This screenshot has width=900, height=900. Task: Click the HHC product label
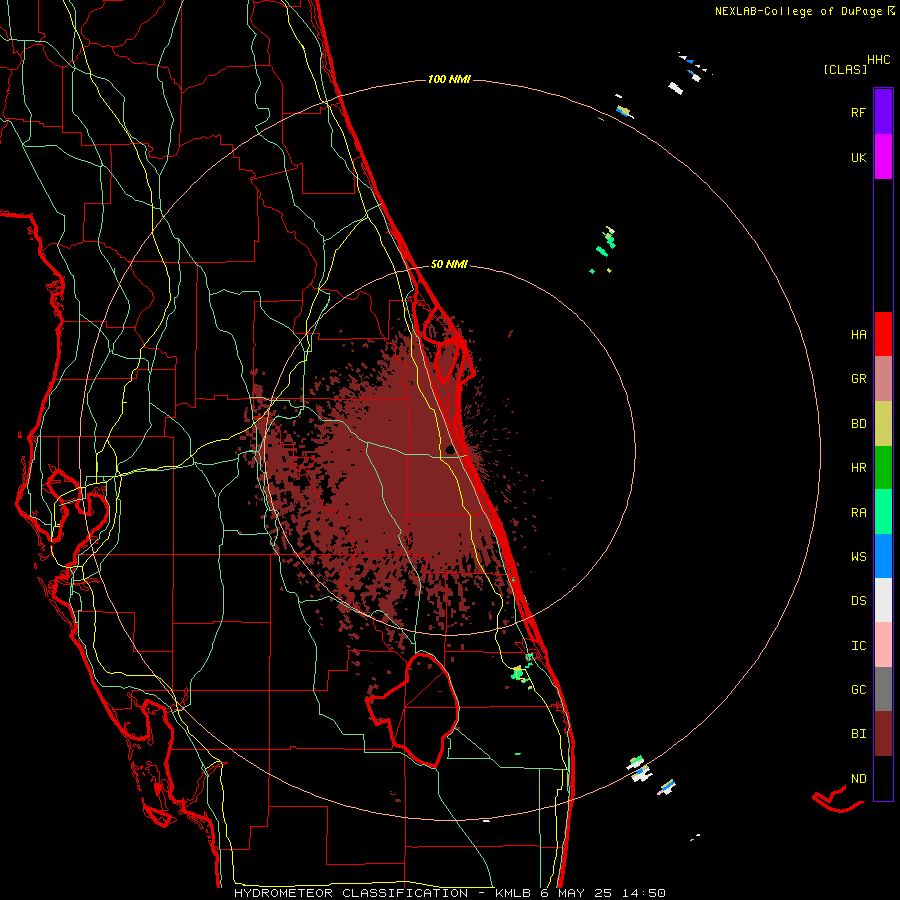pos(878,60)
